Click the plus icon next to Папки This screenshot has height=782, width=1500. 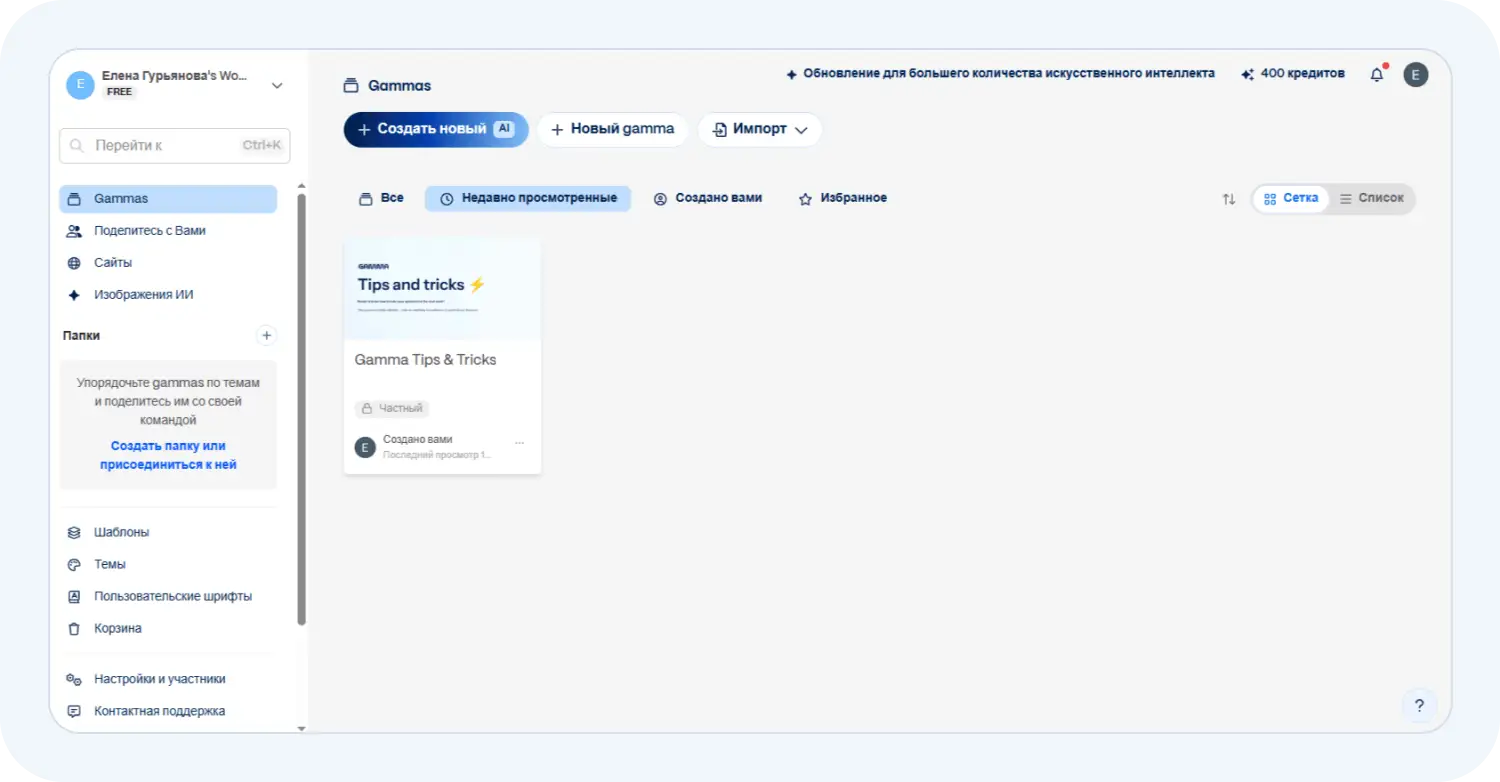pyautogui.click(x=267, y=335)
